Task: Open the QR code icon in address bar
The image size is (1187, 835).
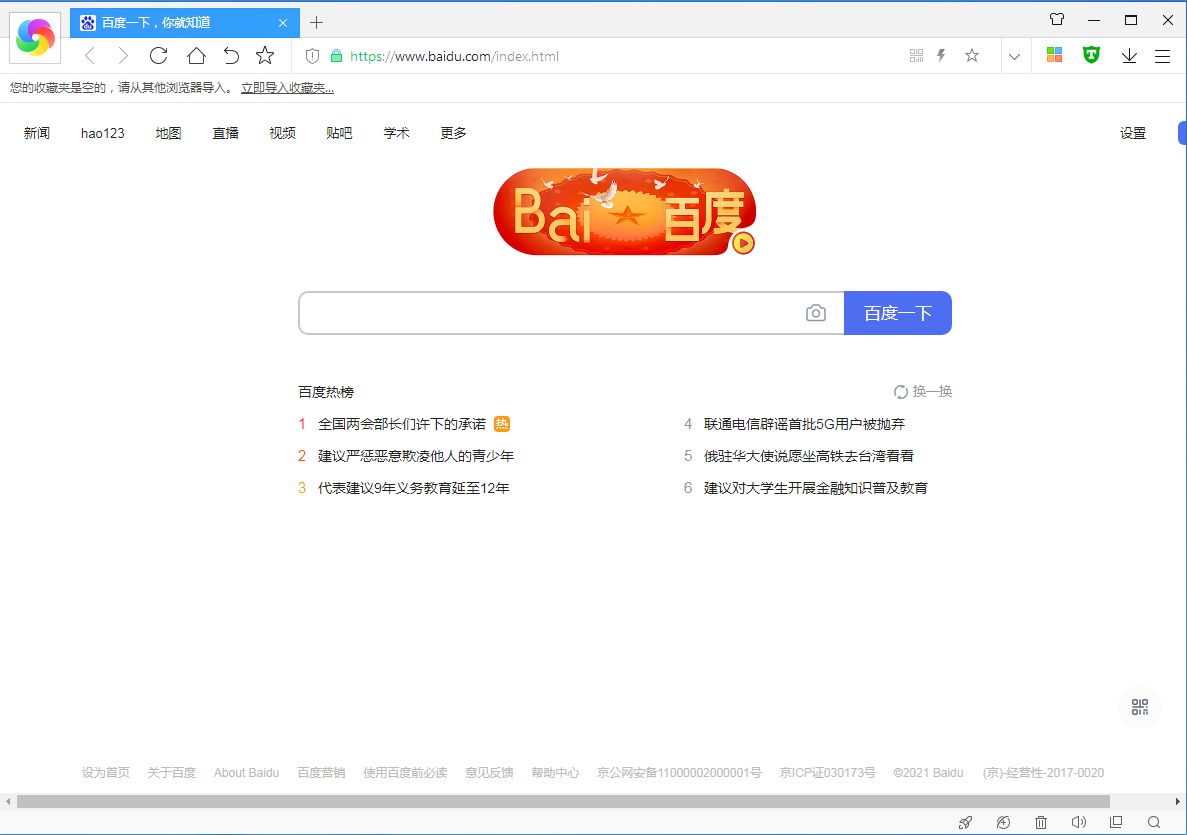Action: click(x=917, y=56)
